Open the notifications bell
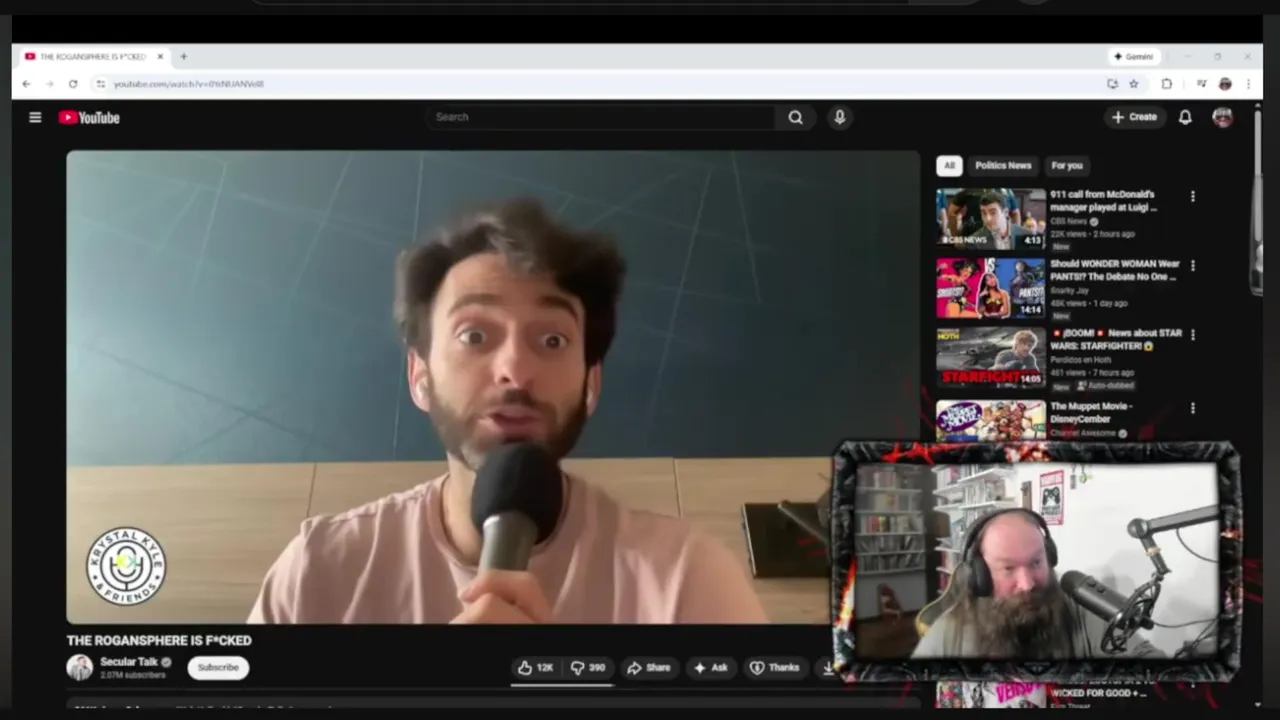This screenshot has width=1280, height=720. pos(1185,117)
